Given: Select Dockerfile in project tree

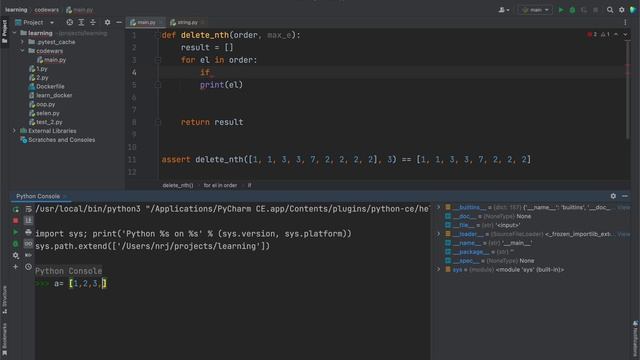Looking at the screenshot, I should pyautogui.click(x=47, y=87).
